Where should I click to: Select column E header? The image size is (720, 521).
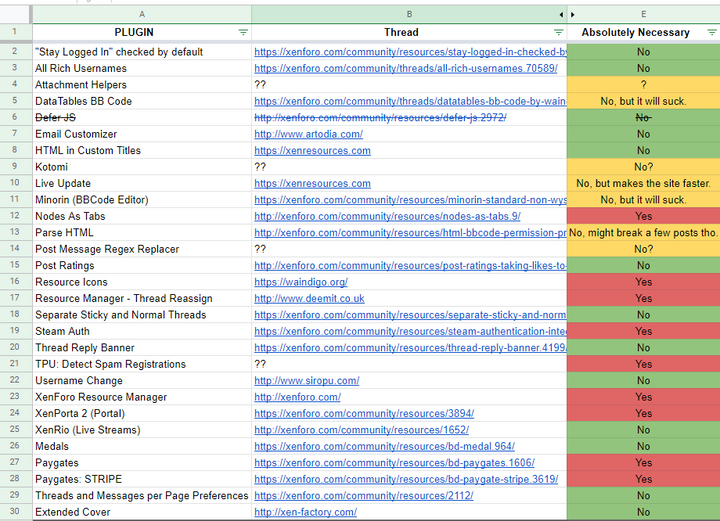pos(643,14)
